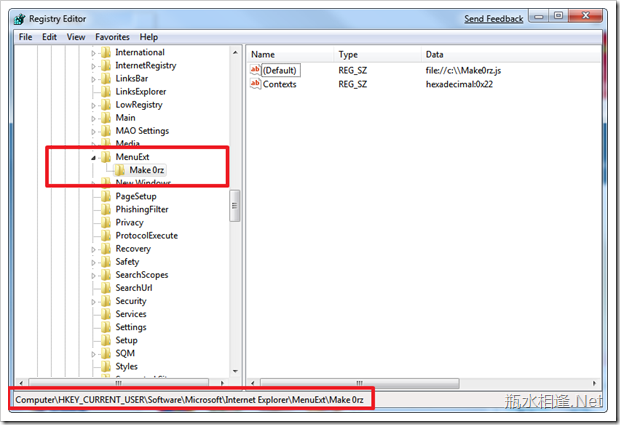Image resolution: width=620 pixels, height=425 pixels.
Task: Expand the LinksBar tree node
Action: (94, 79)
